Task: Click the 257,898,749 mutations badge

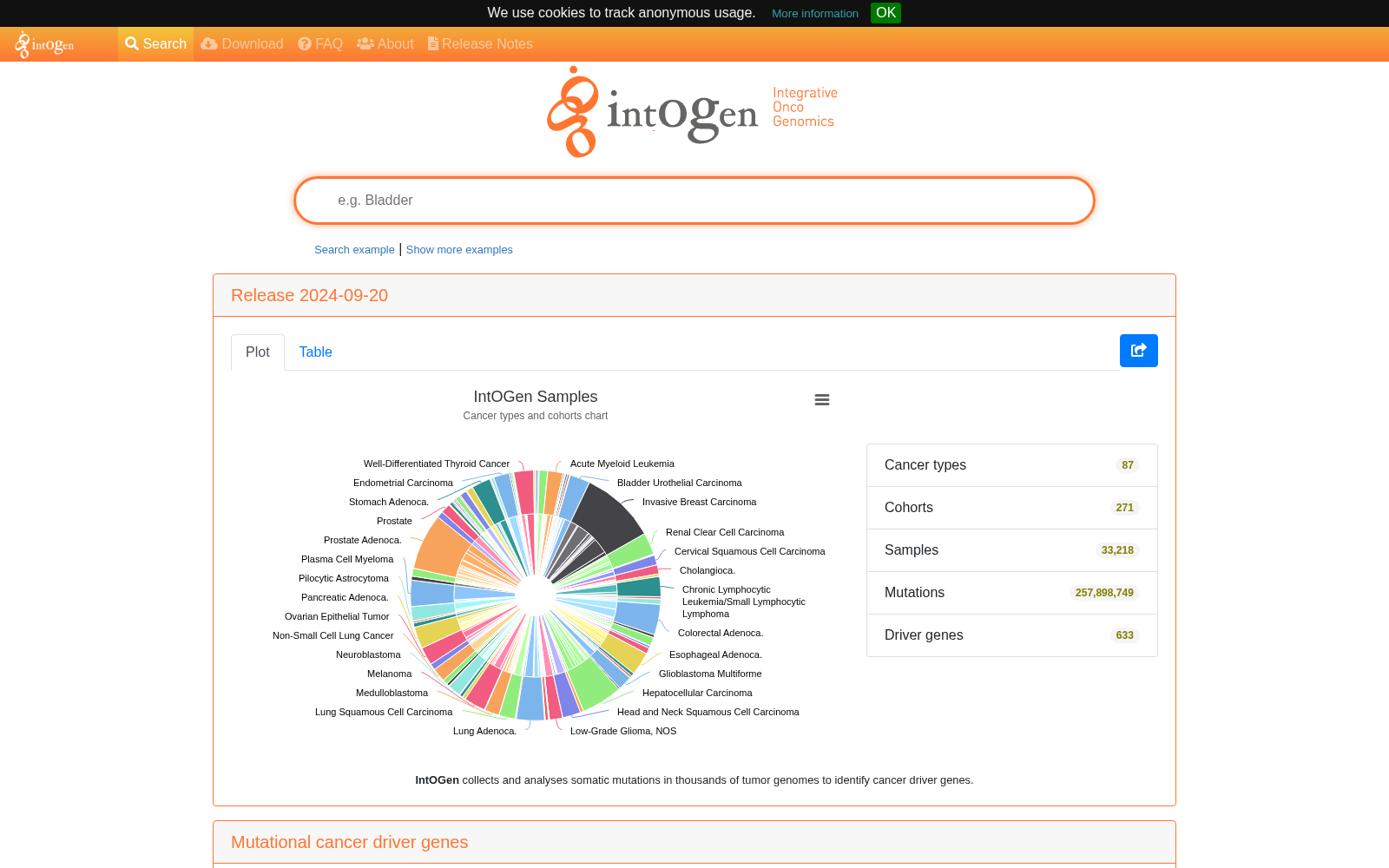Action: pos(1104,593)
